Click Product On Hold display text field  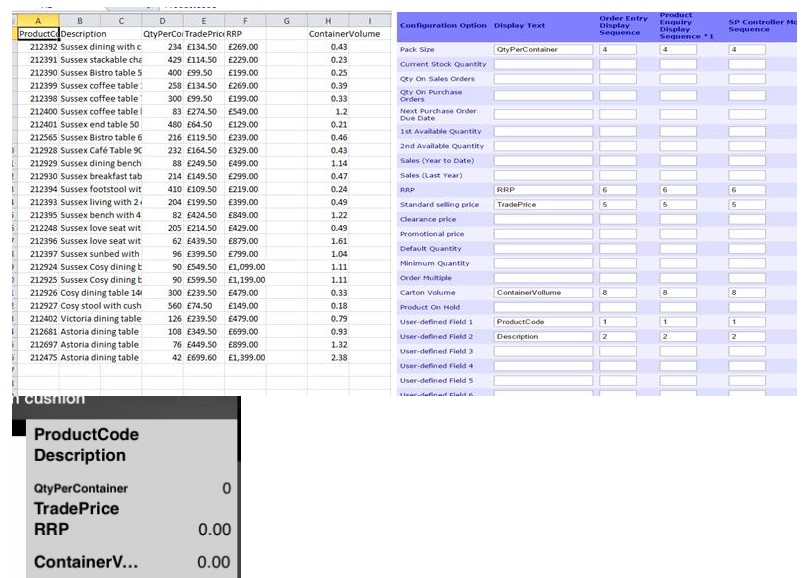543,308
